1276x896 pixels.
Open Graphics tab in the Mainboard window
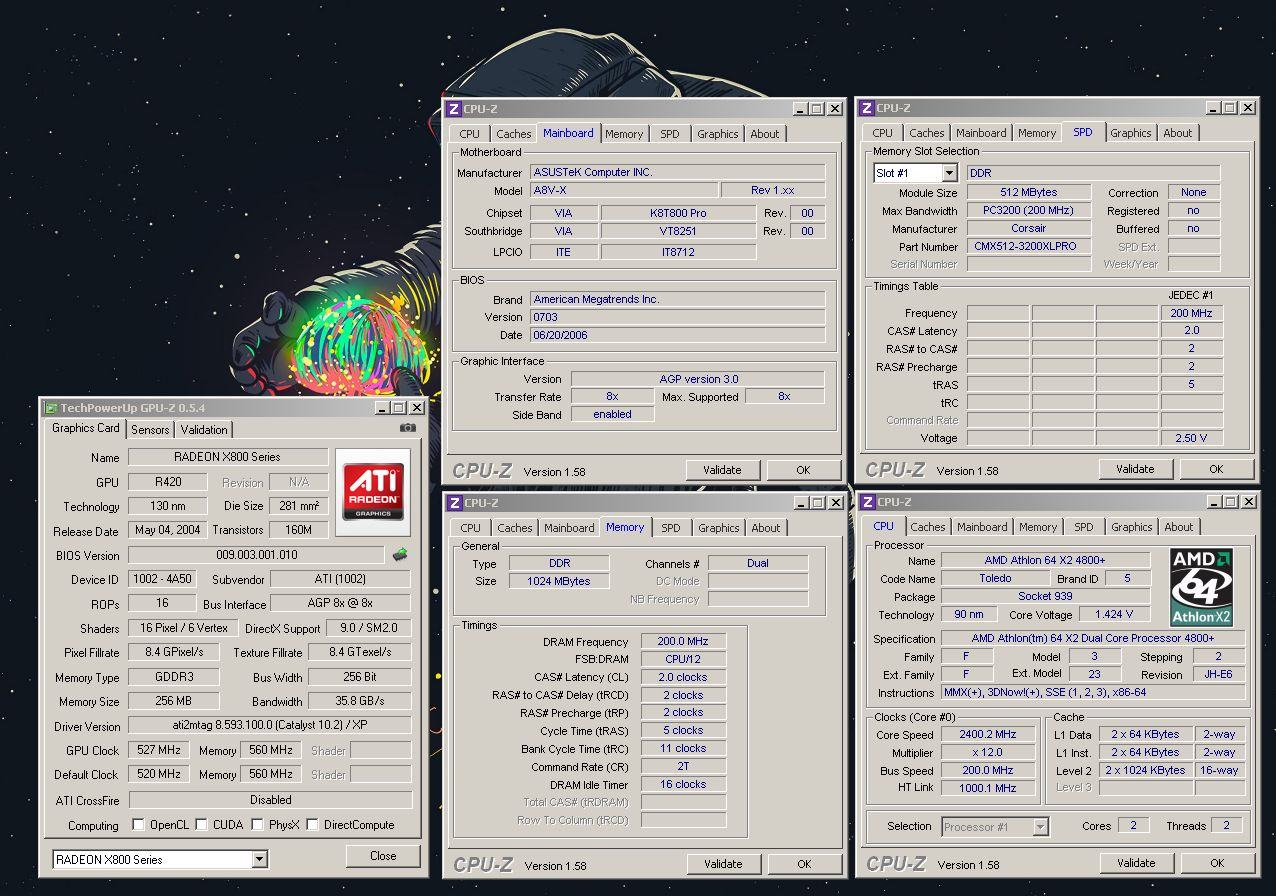click(x=718, y=134)
